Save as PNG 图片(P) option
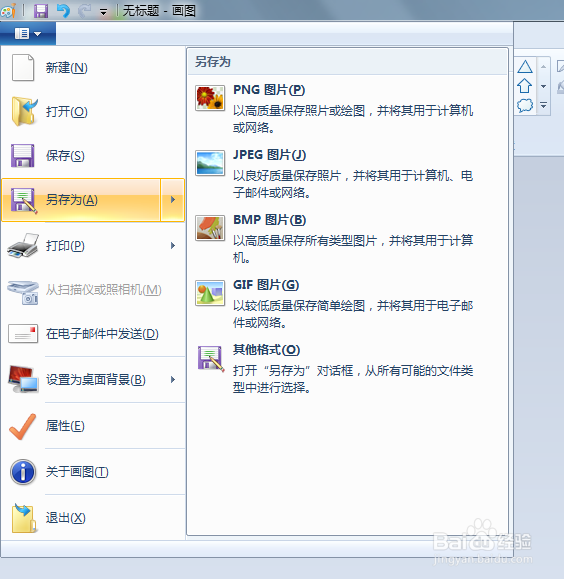This screenshot has width=564, height=579. tap(347, 108)
